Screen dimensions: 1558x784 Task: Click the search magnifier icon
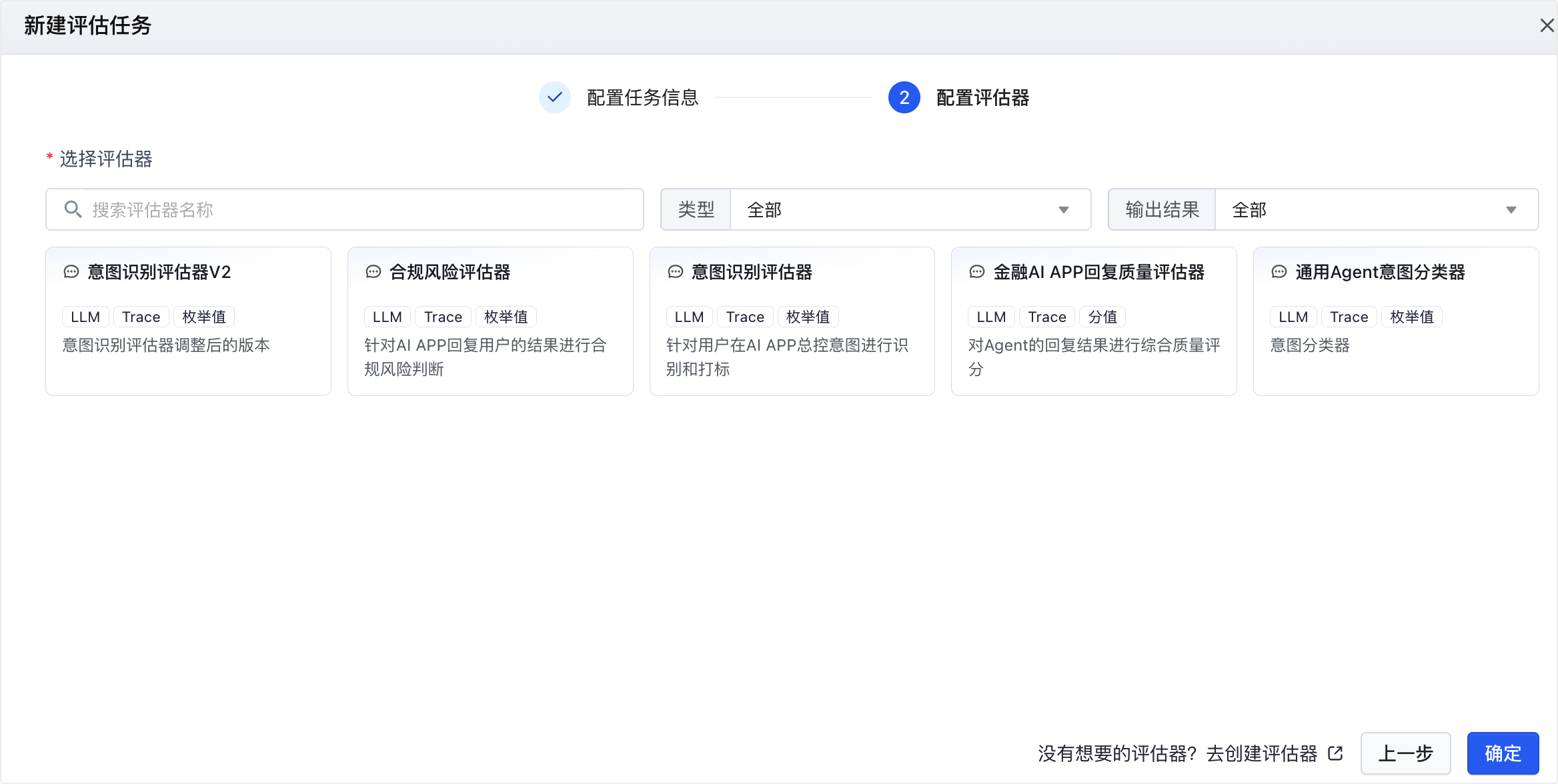tap(73, 209)
